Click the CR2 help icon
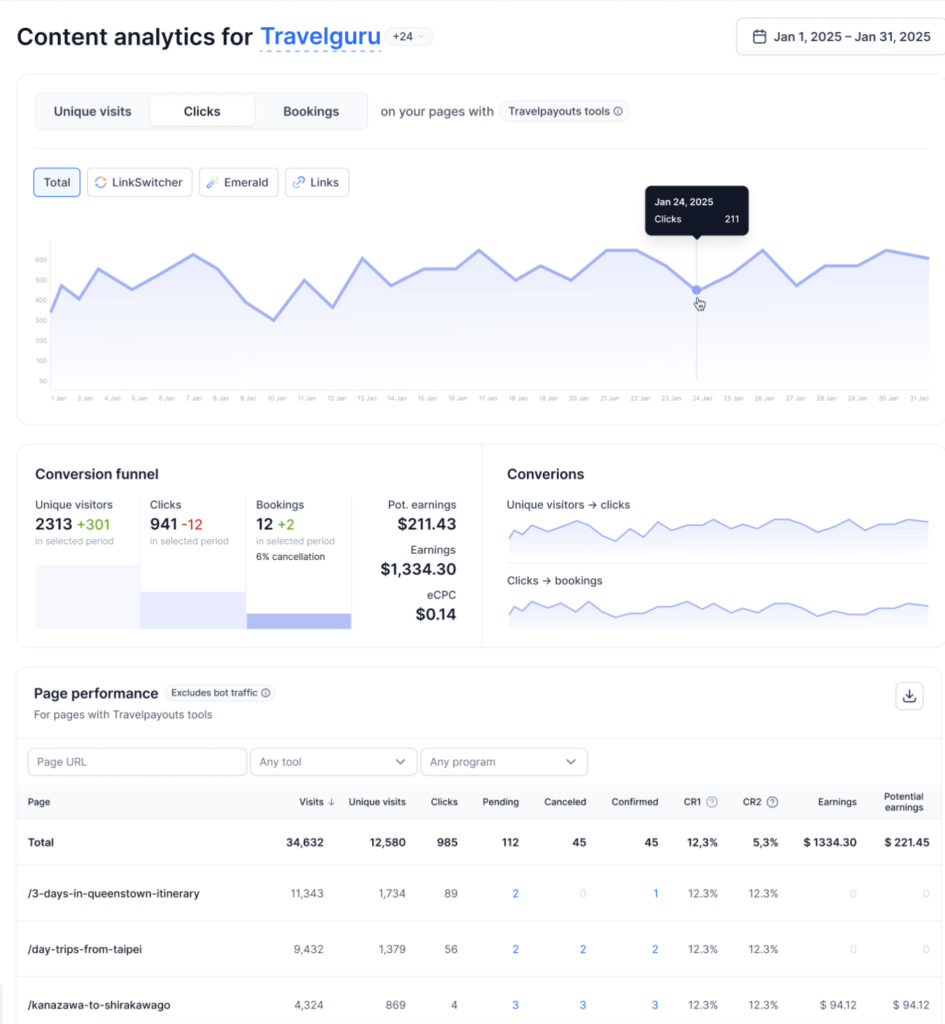 coord(772,802)
